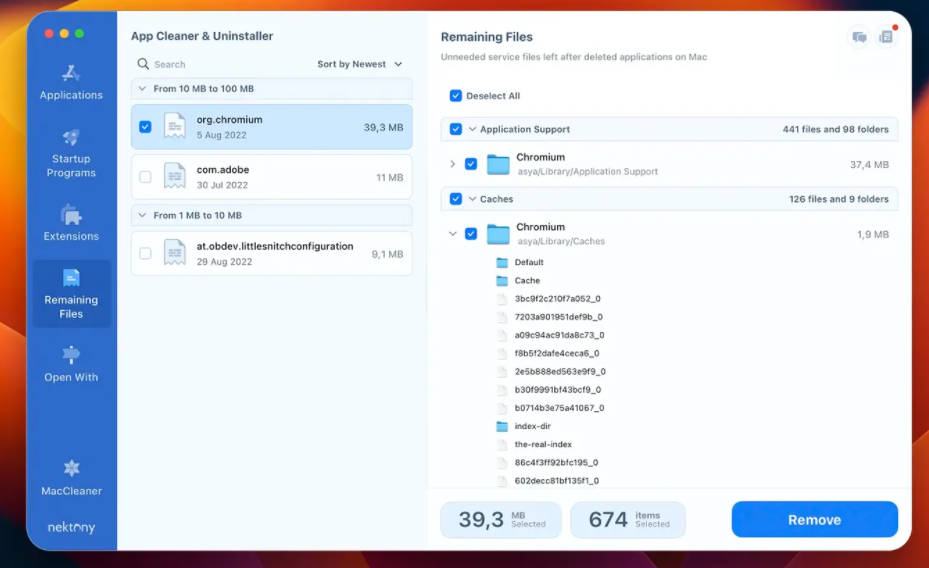This screenshot has width=929, height=568.
Task: Click the index-dir folder icon
Action: 502,426
